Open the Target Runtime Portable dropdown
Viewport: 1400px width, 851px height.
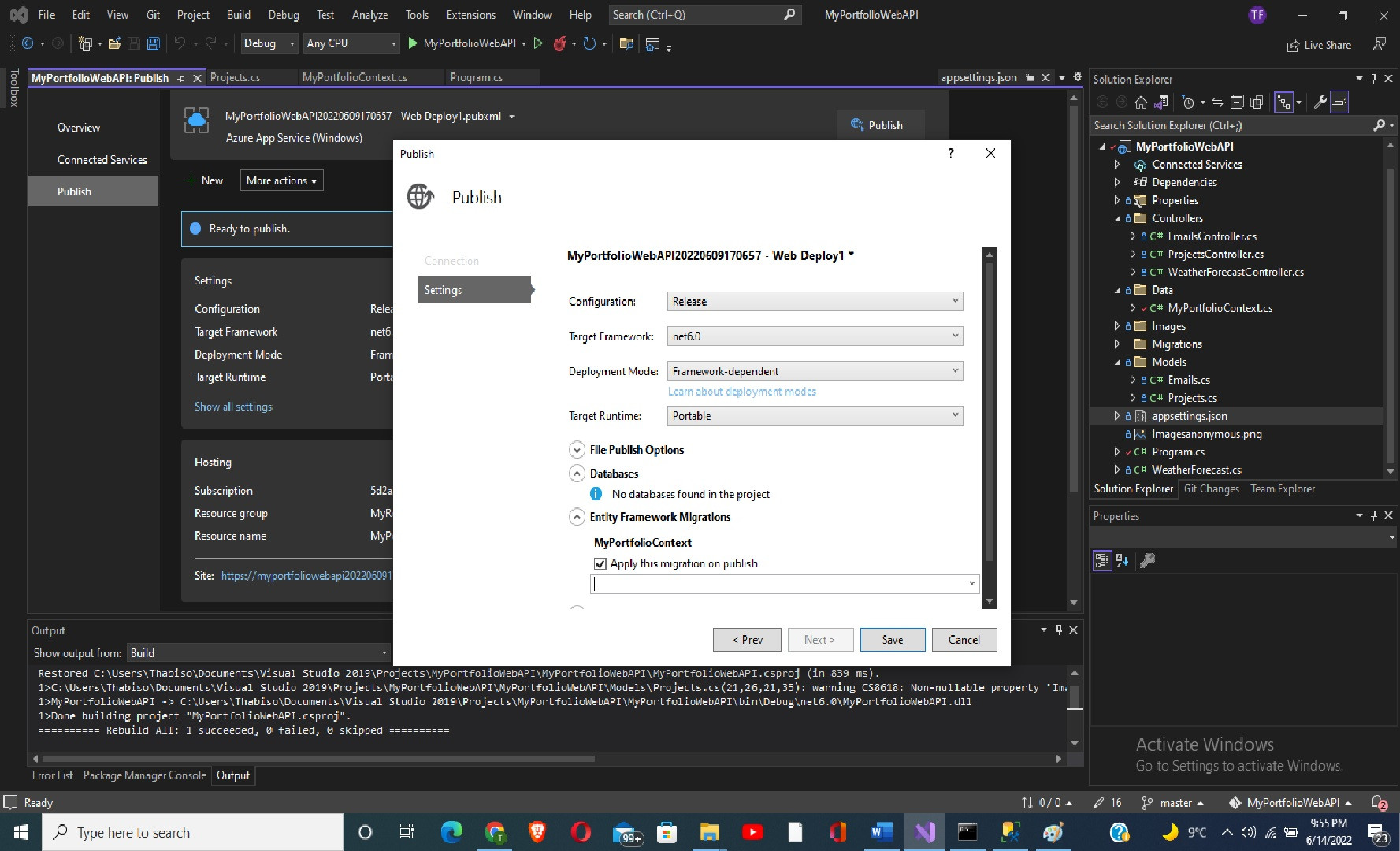point(815,415)
